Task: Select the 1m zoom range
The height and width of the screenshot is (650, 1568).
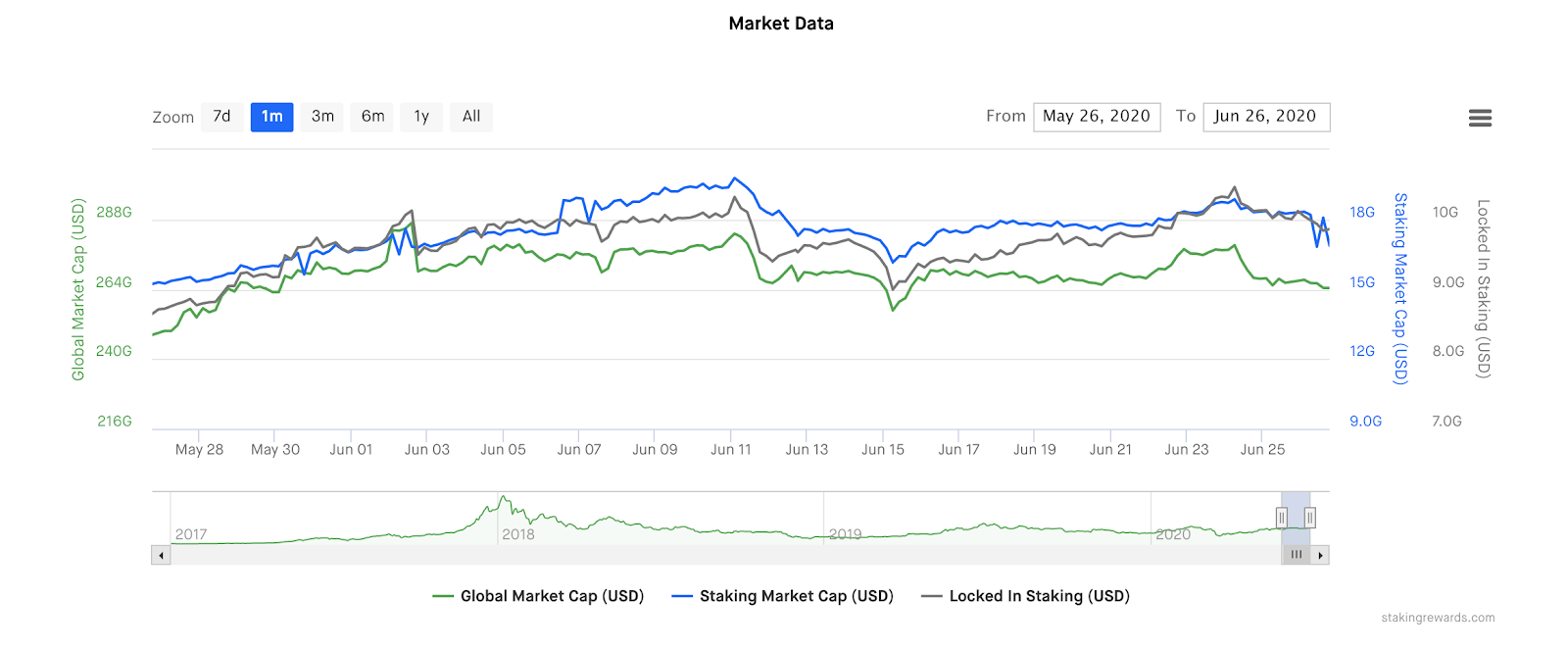Action: [272, 117]
